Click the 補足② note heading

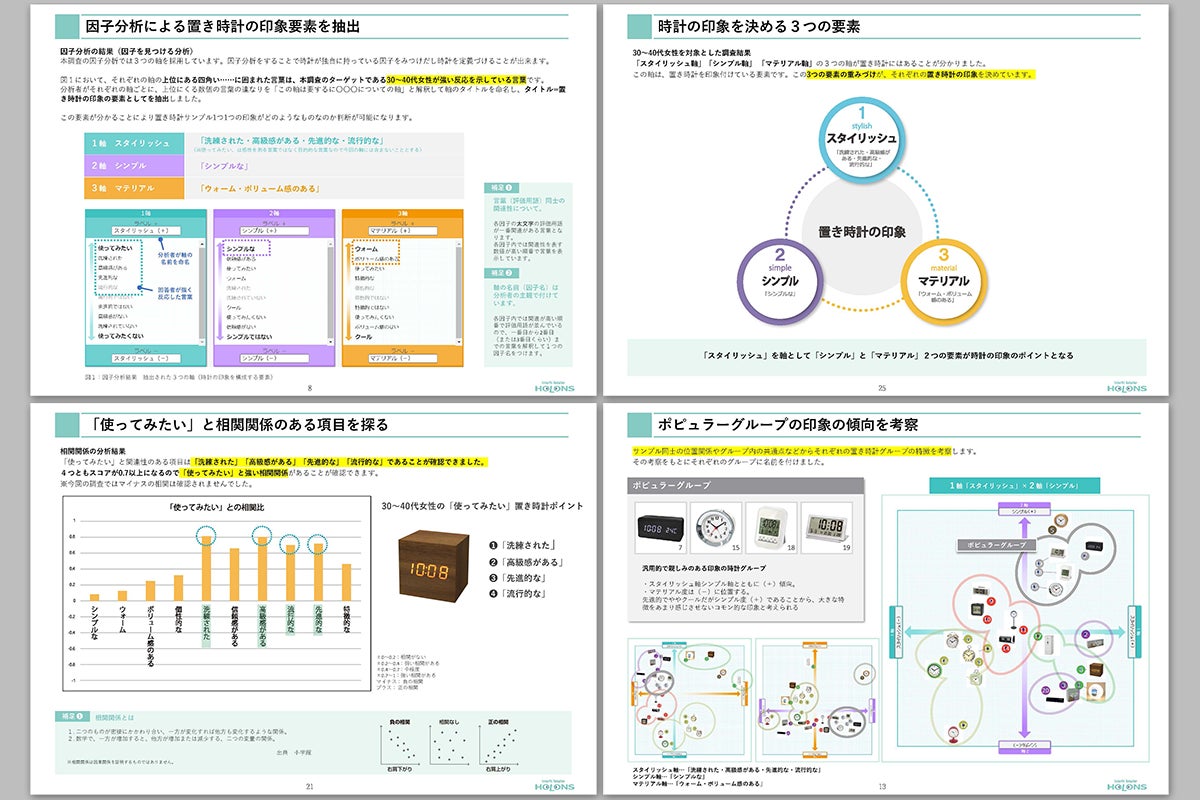pos(503,271)
